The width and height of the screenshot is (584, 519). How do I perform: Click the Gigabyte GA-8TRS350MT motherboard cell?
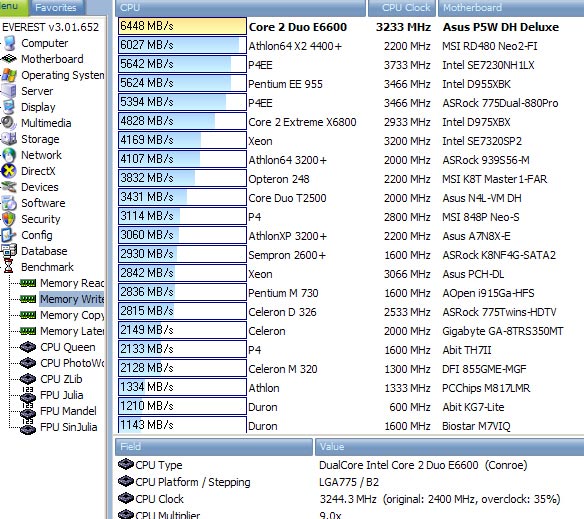(502, 331)
